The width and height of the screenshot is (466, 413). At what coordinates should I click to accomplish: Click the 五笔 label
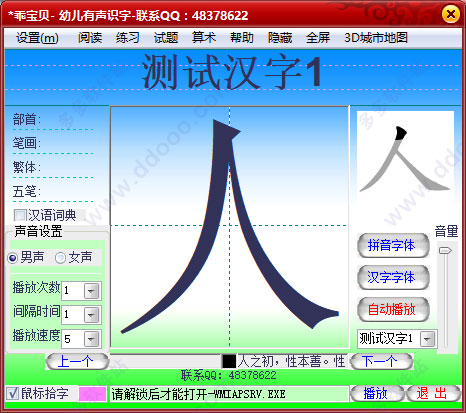27,191
